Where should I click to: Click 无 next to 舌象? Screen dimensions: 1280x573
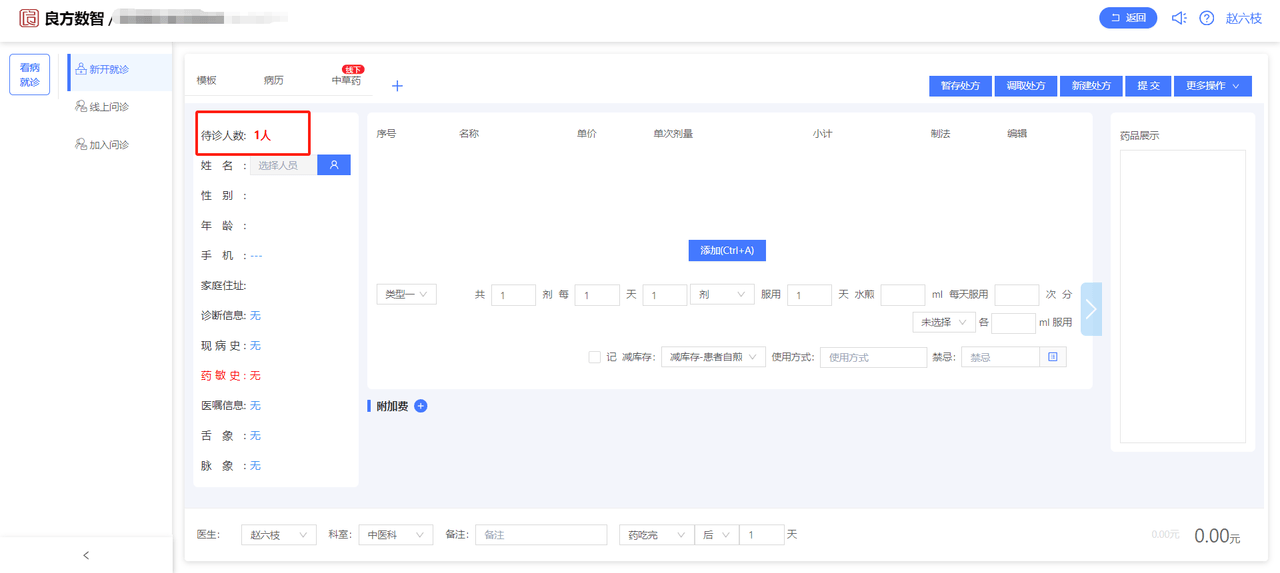pyautogui.click(x=255, y=436)
